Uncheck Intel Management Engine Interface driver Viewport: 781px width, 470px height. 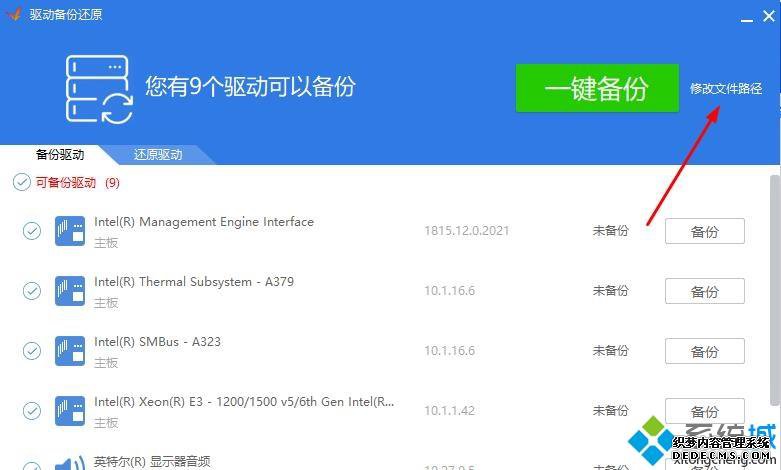pos(32,231)
